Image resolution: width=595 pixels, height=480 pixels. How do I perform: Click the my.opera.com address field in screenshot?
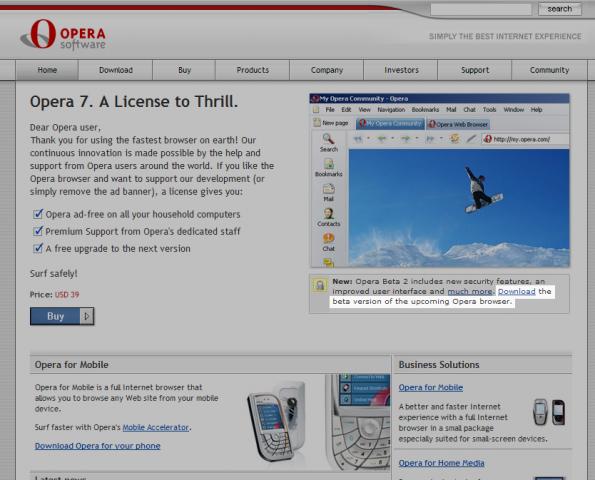click(526, 139)
